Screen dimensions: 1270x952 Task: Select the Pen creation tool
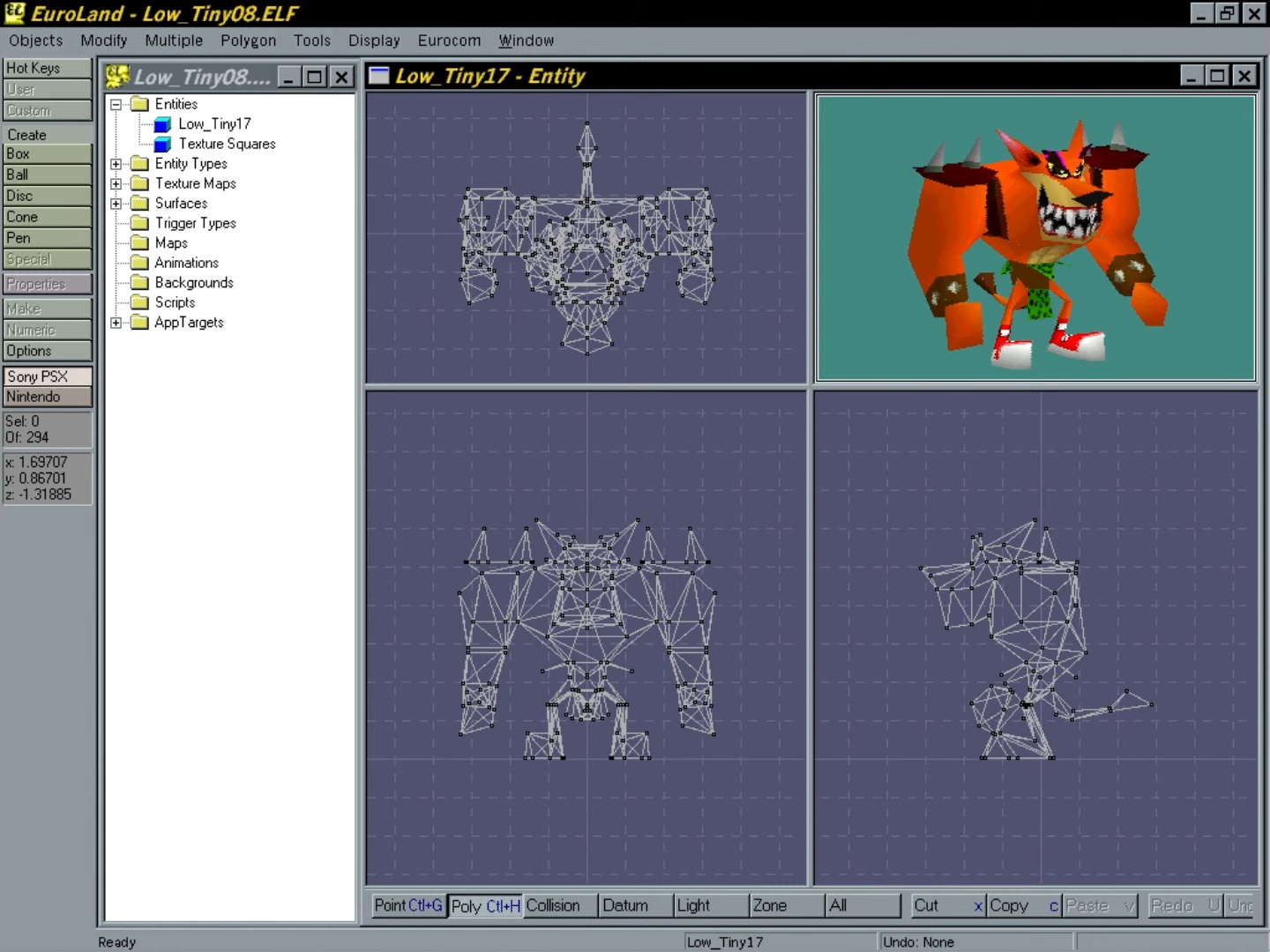point(48,238)
